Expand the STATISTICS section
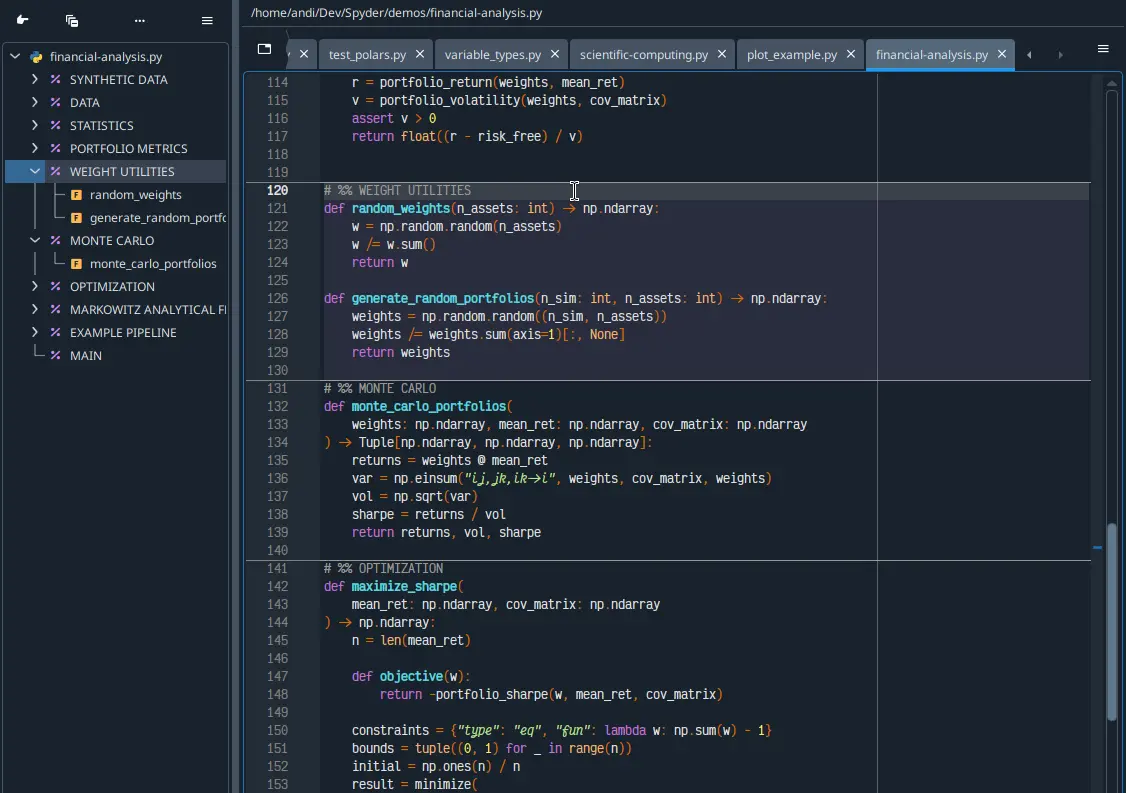 [x=34, y=126]
